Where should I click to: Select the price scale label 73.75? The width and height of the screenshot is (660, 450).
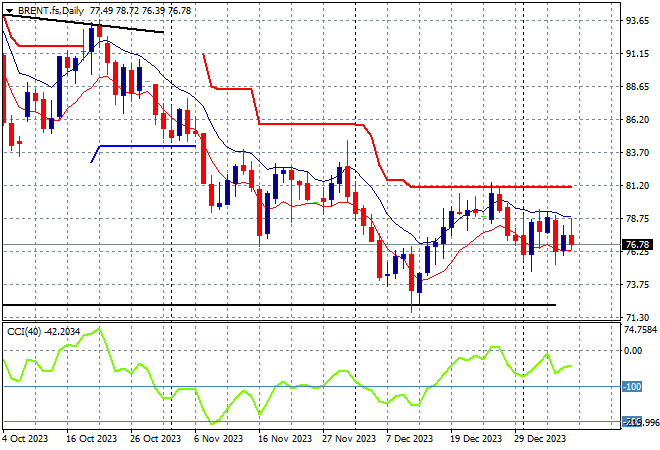(x=637, y=285)
